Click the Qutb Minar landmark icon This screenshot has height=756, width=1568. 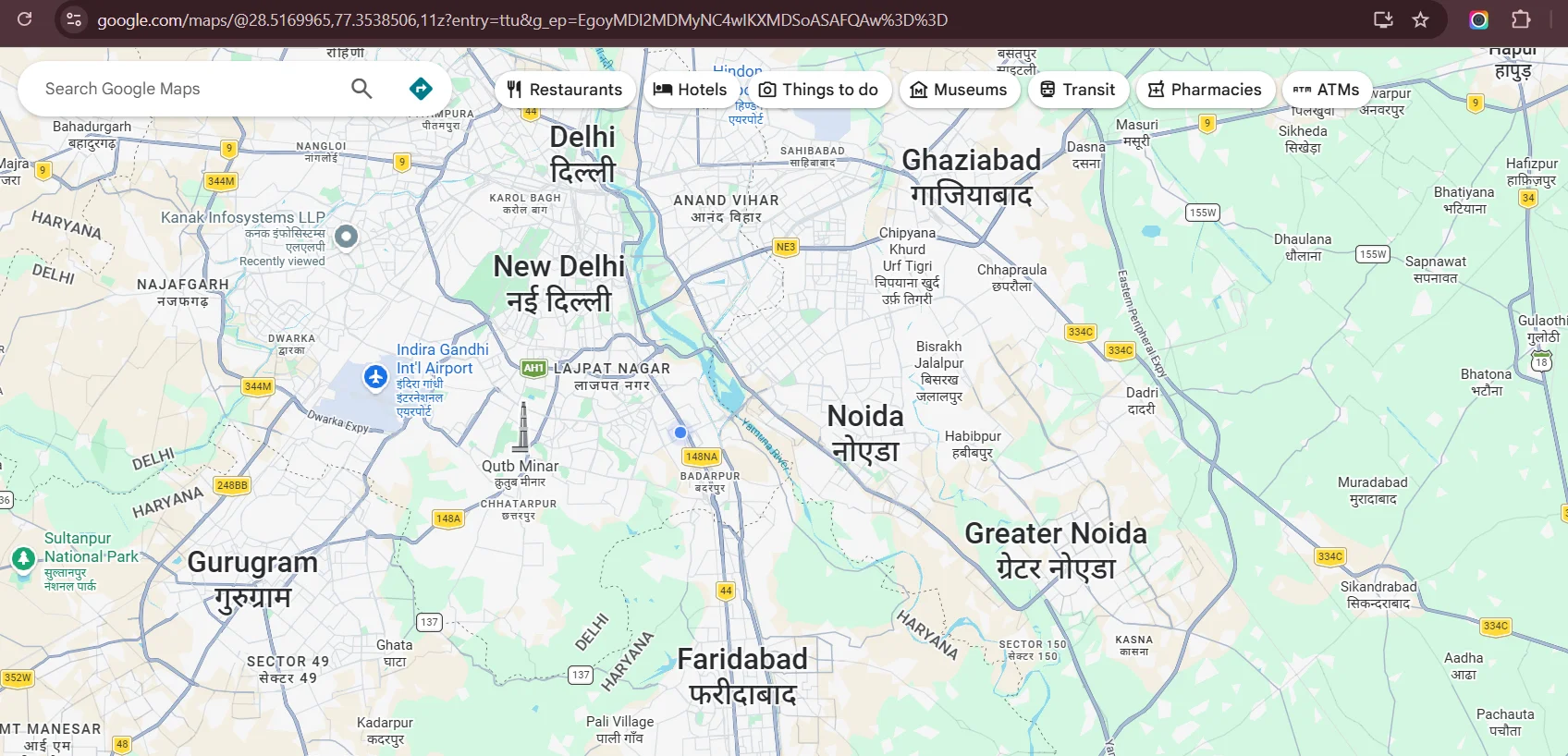coord(523,428)
